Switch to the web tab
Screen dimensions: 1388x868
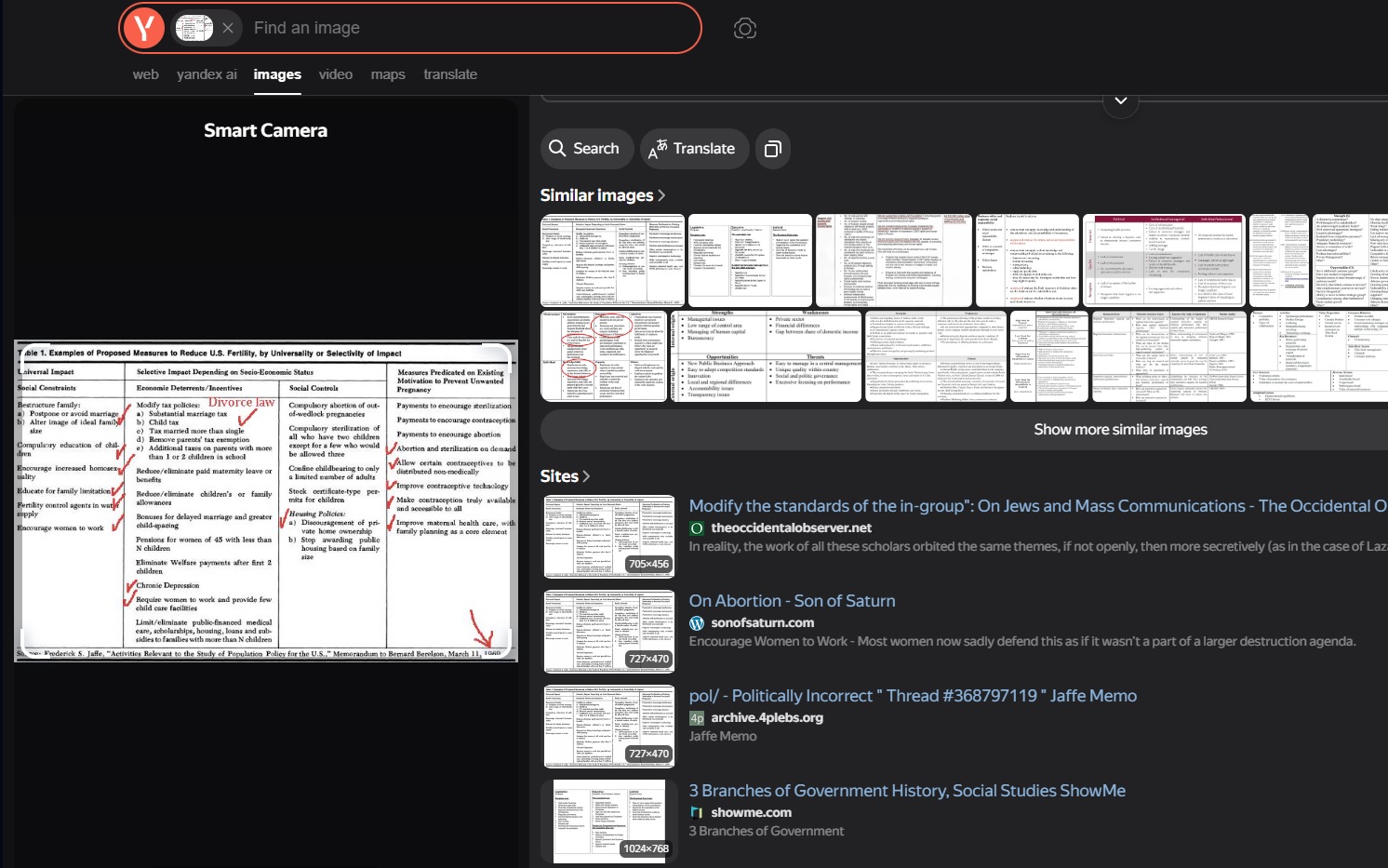(146, 74)
